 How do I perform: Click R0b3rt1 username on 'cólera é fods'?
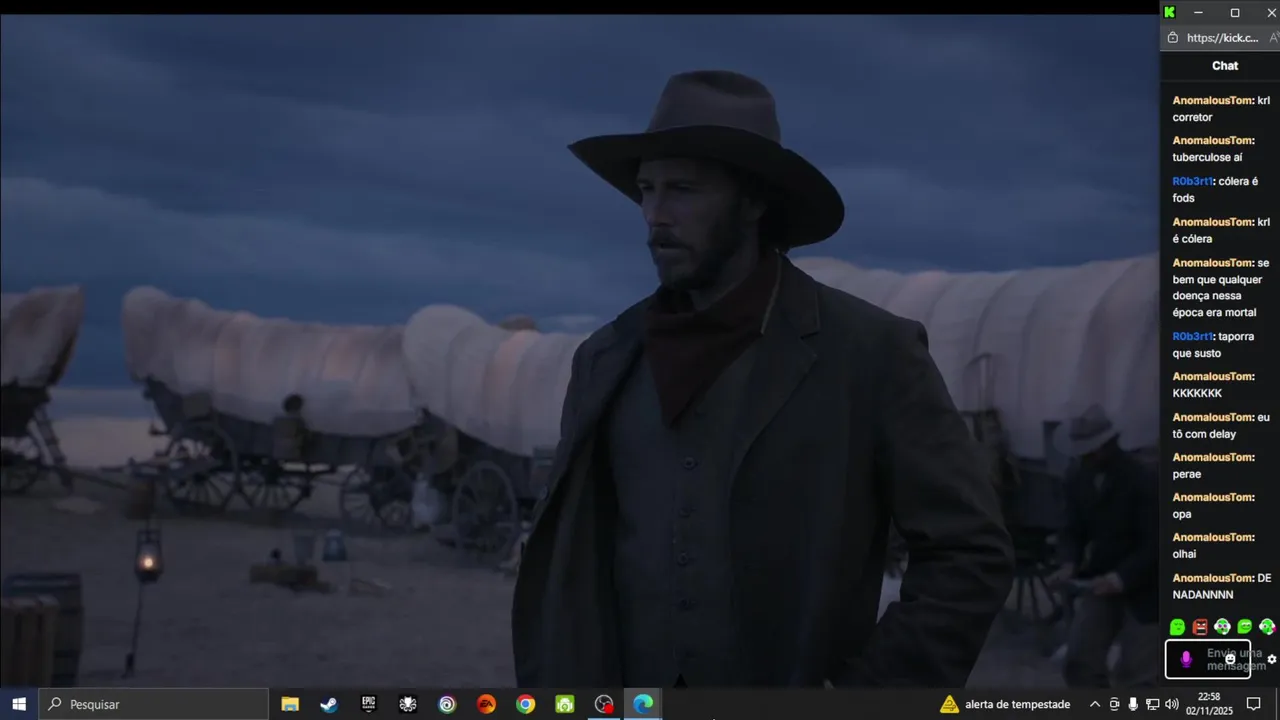pyautogui.click(x=1194, y=181)
